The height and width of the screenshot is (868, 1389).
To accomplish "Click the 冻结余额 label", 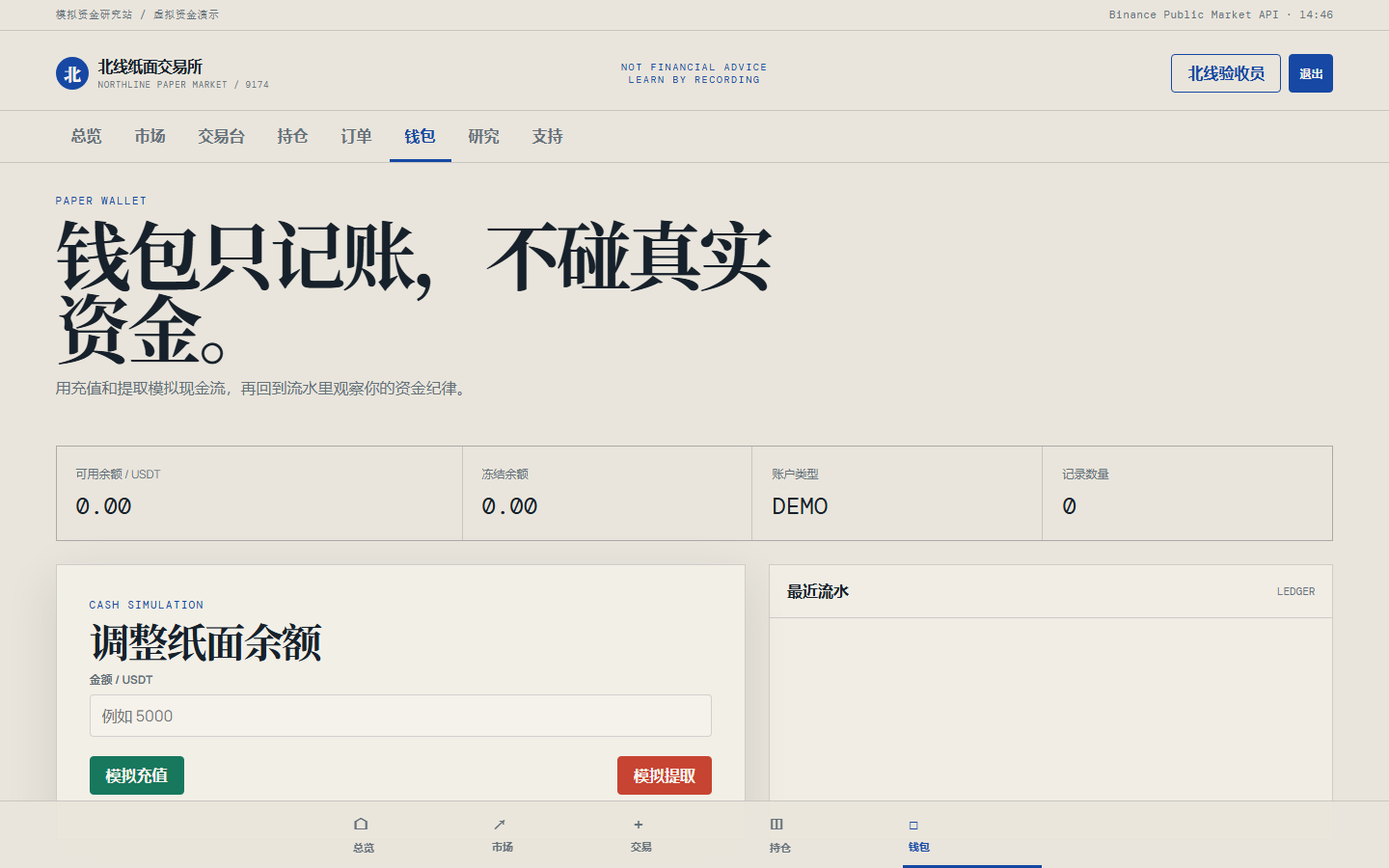I will 504,474.
